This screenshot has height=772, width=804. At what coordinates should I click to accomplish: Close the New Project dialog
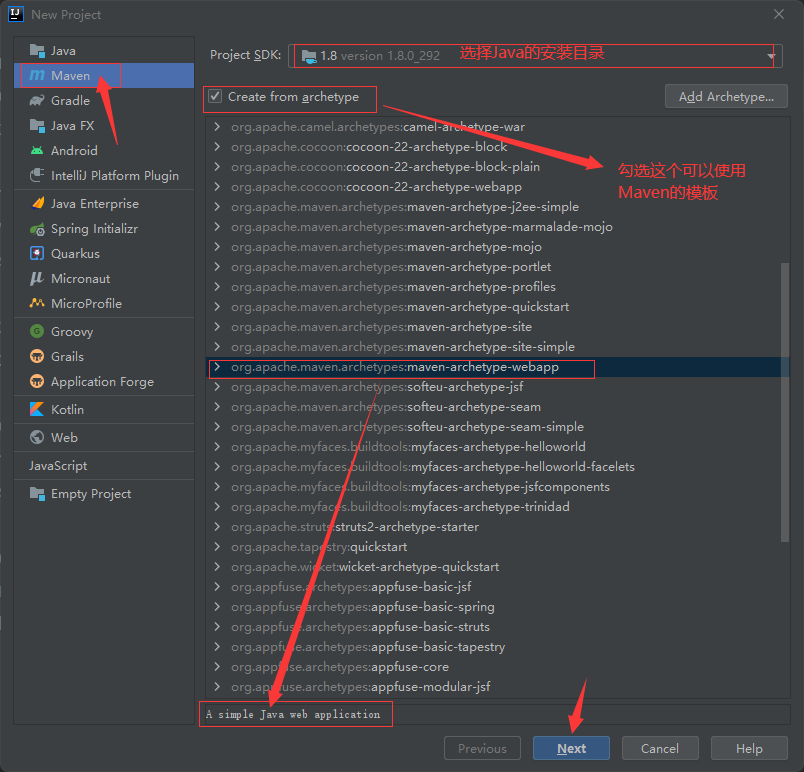(778, 14)
